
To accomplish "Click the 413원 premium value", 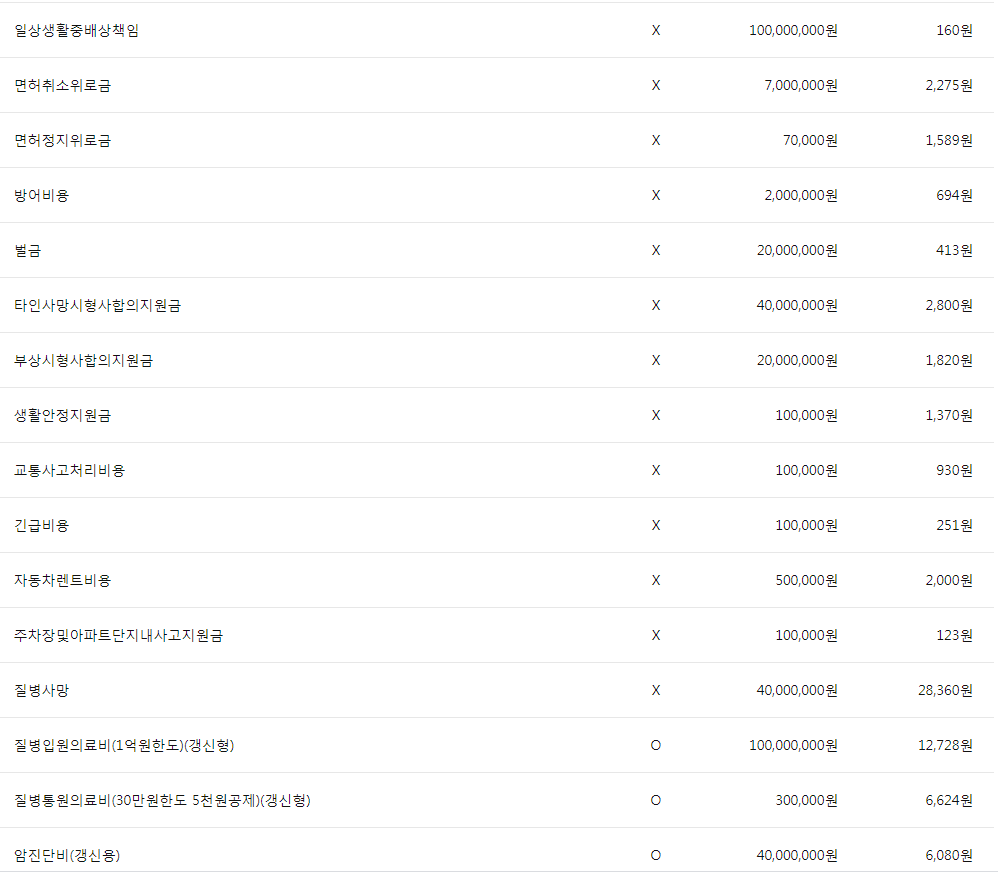I will [x=955, y=251].
